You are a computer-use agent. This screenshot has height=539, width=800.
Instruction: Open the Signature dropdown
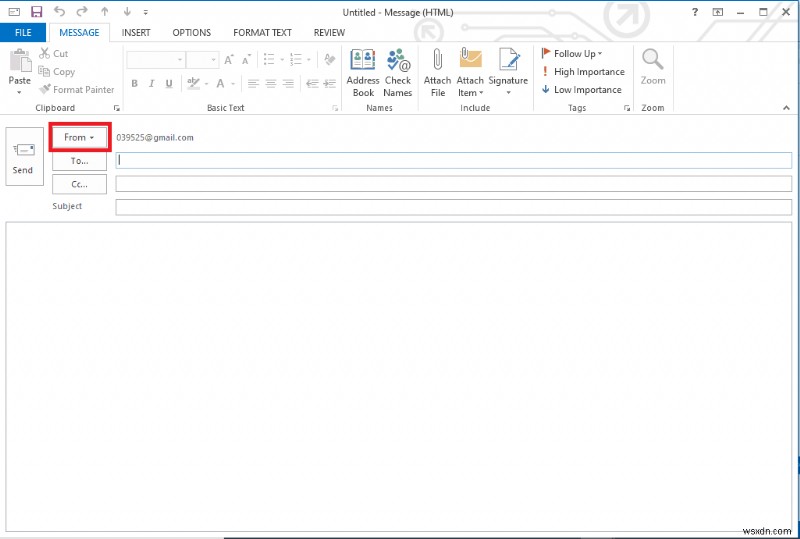click(x=508, y=72)
